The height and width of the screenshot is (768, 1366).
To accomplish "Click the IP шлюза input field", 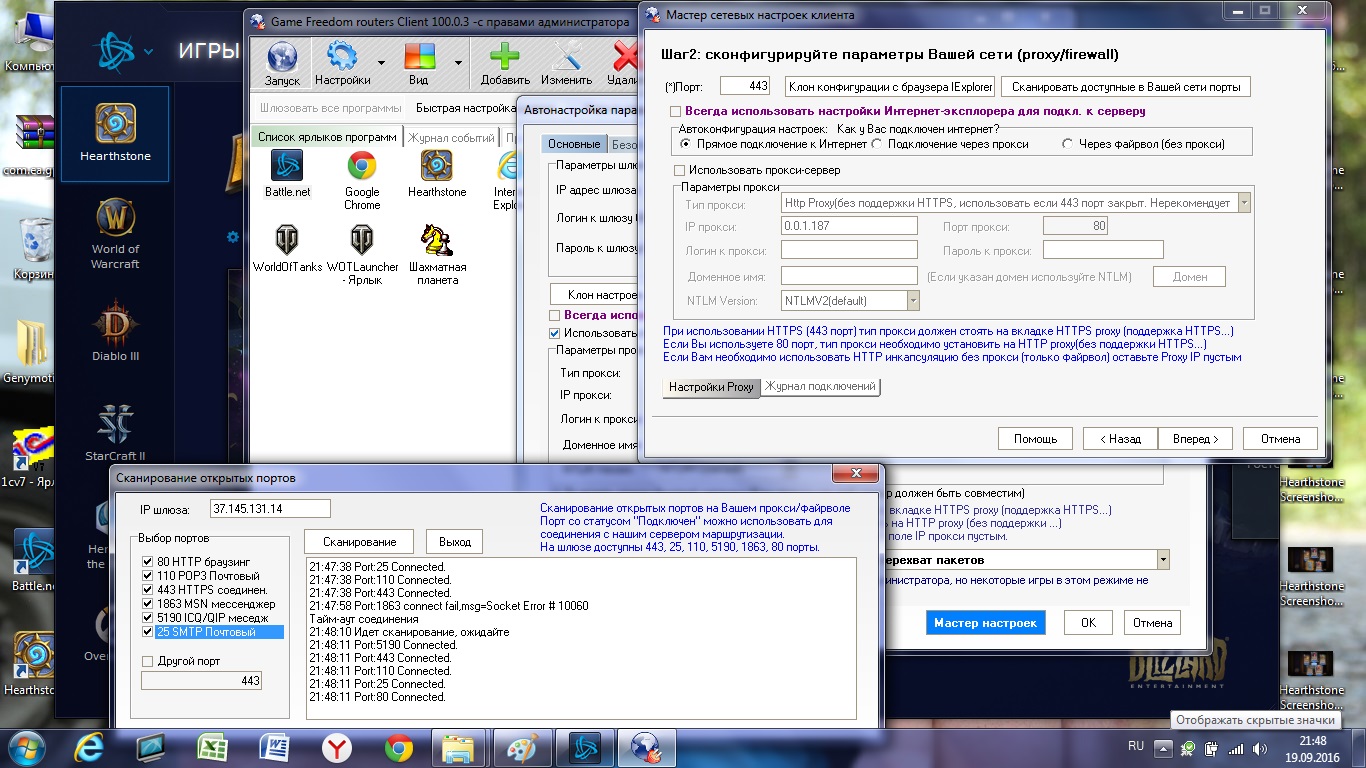I will 270,509.
